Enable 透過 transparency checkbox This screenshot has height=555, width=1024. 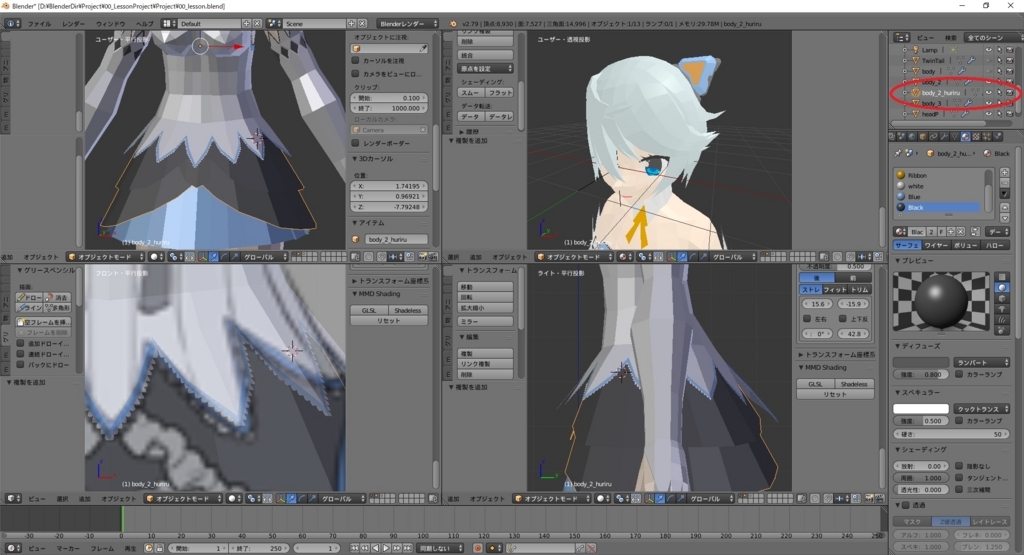click(x=906, y=505)
